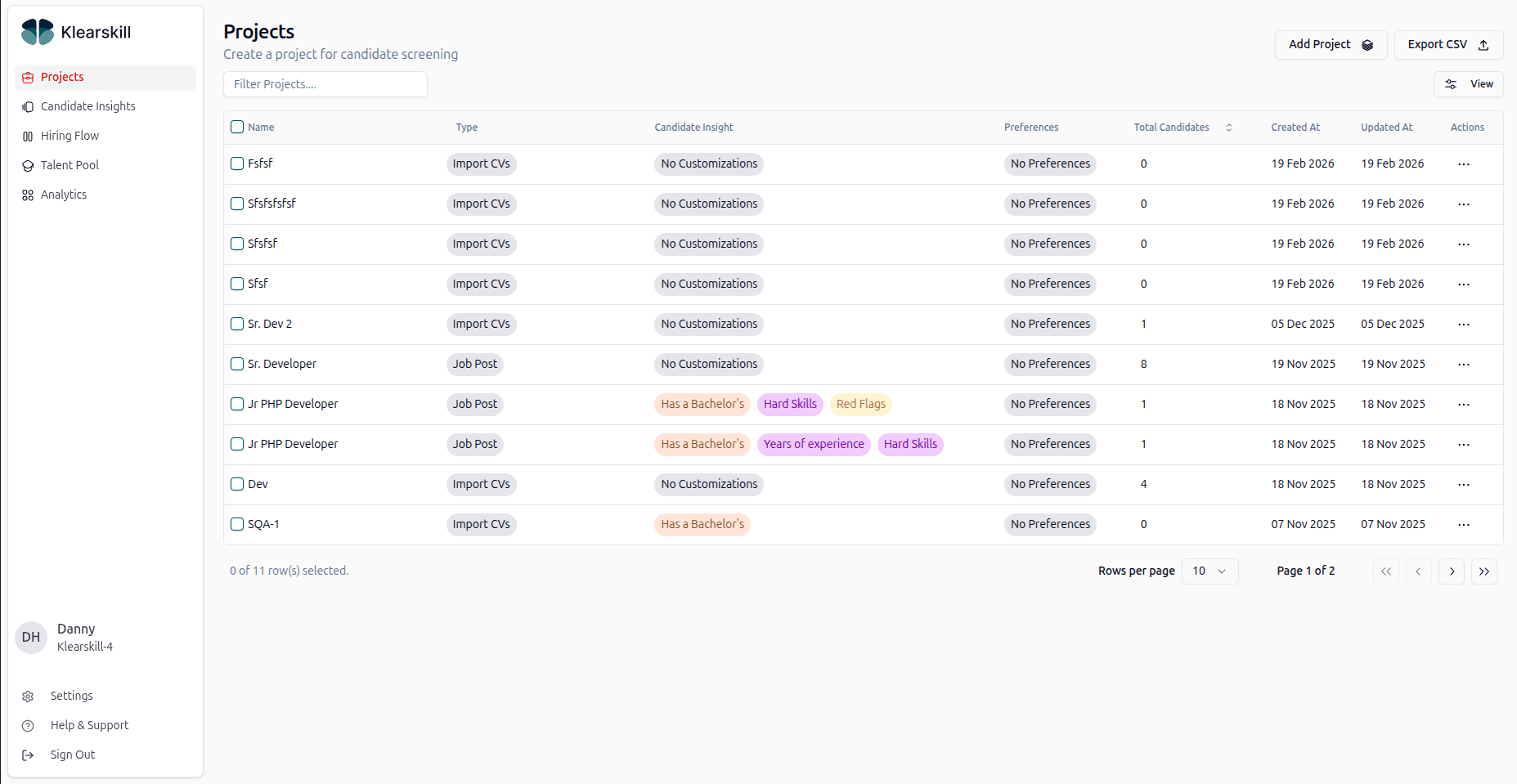Click the pink Years of experience tag
This screenshot has width=1517, height=784.
pos(813,445)
